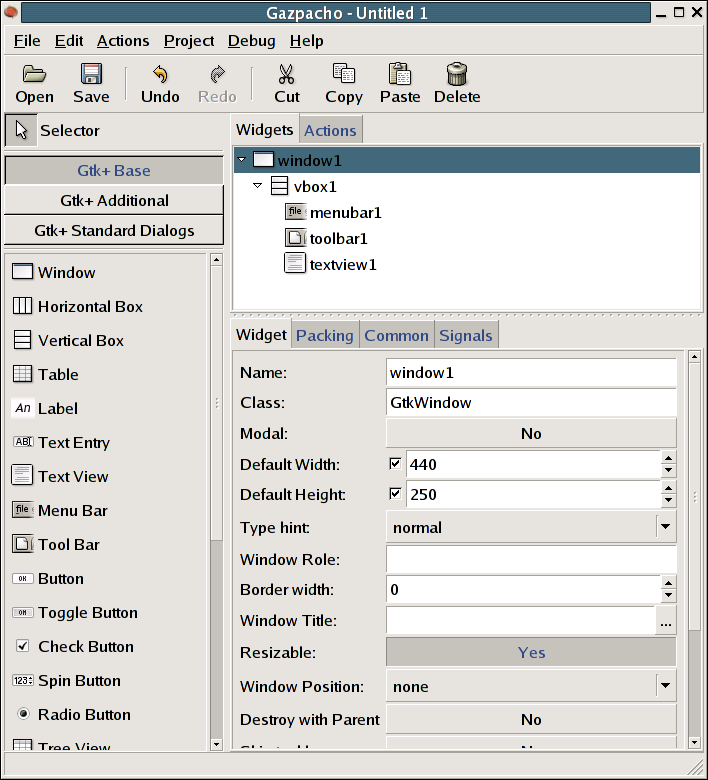Click the Window Role input field
Viewport: 708px width, 780px height.
531,559
